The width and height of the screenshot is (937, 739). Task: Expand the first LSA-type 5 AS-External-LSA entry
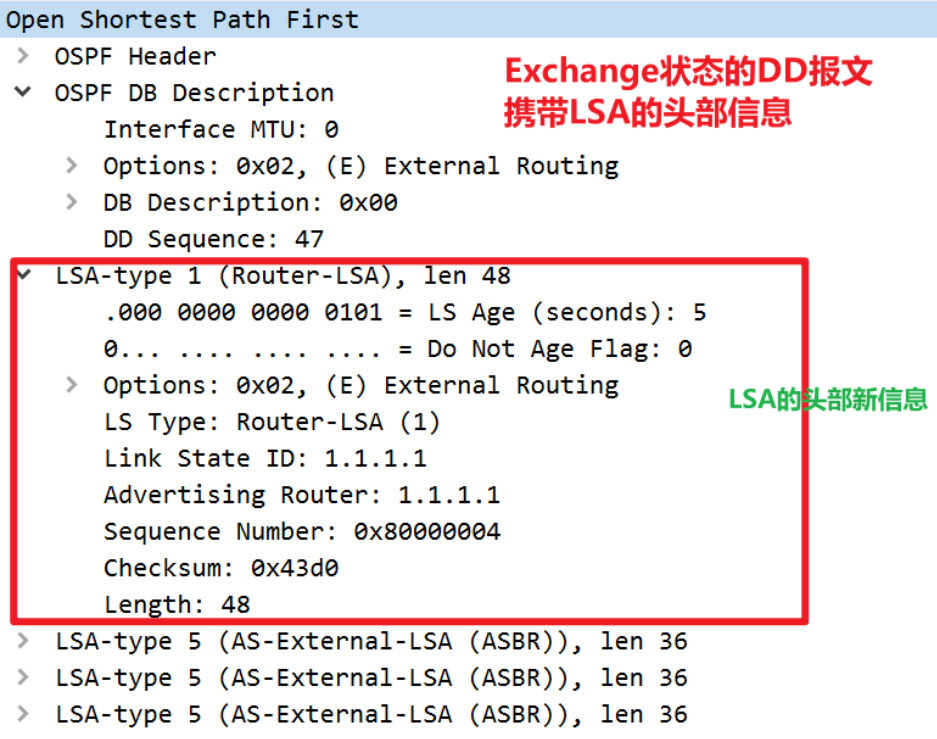tap(23, 641)
